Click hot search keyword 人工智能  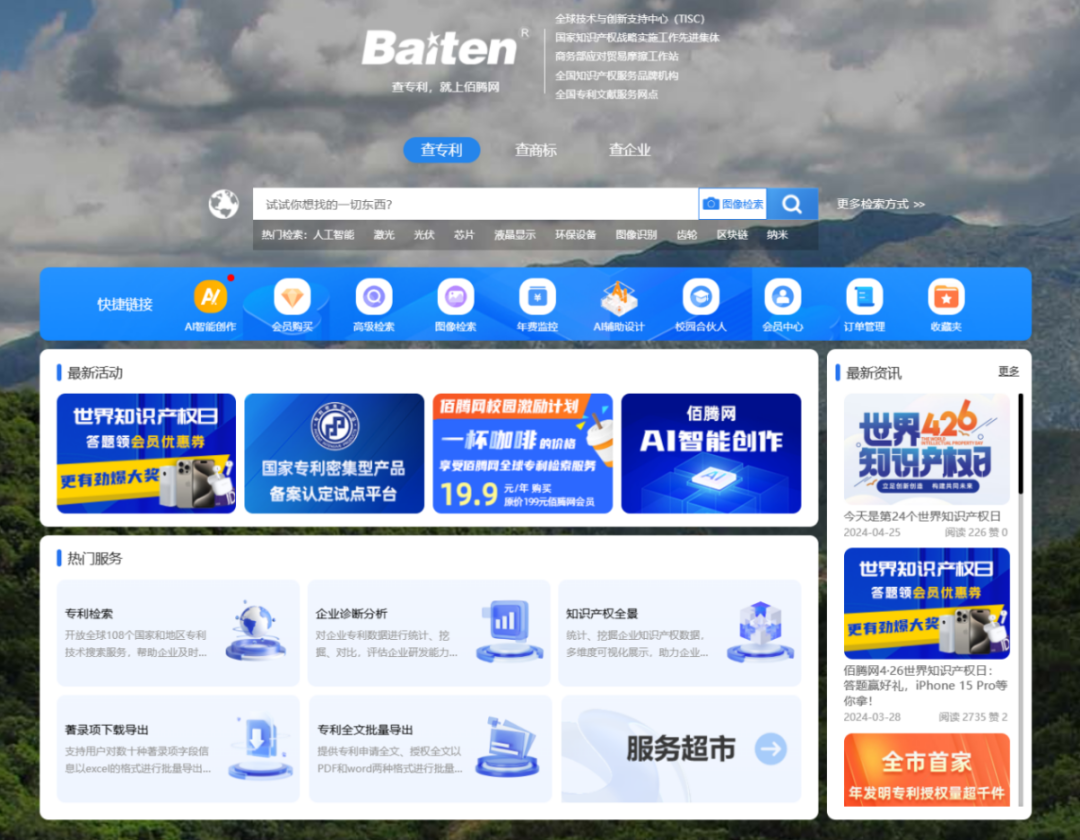[333, 235]
